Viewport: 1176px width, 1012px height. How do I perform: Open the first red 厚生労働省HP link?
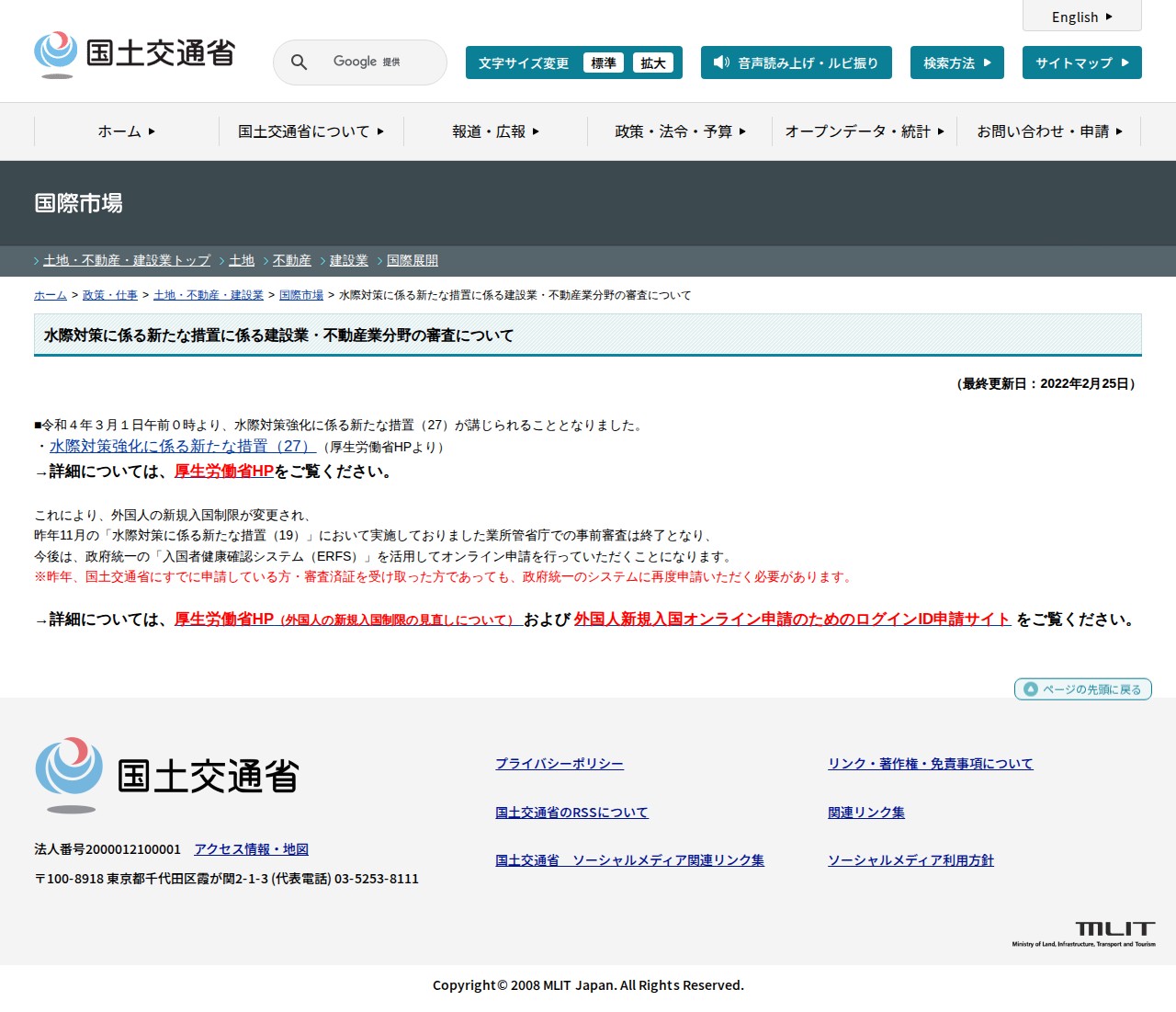(x=224, y=471)
